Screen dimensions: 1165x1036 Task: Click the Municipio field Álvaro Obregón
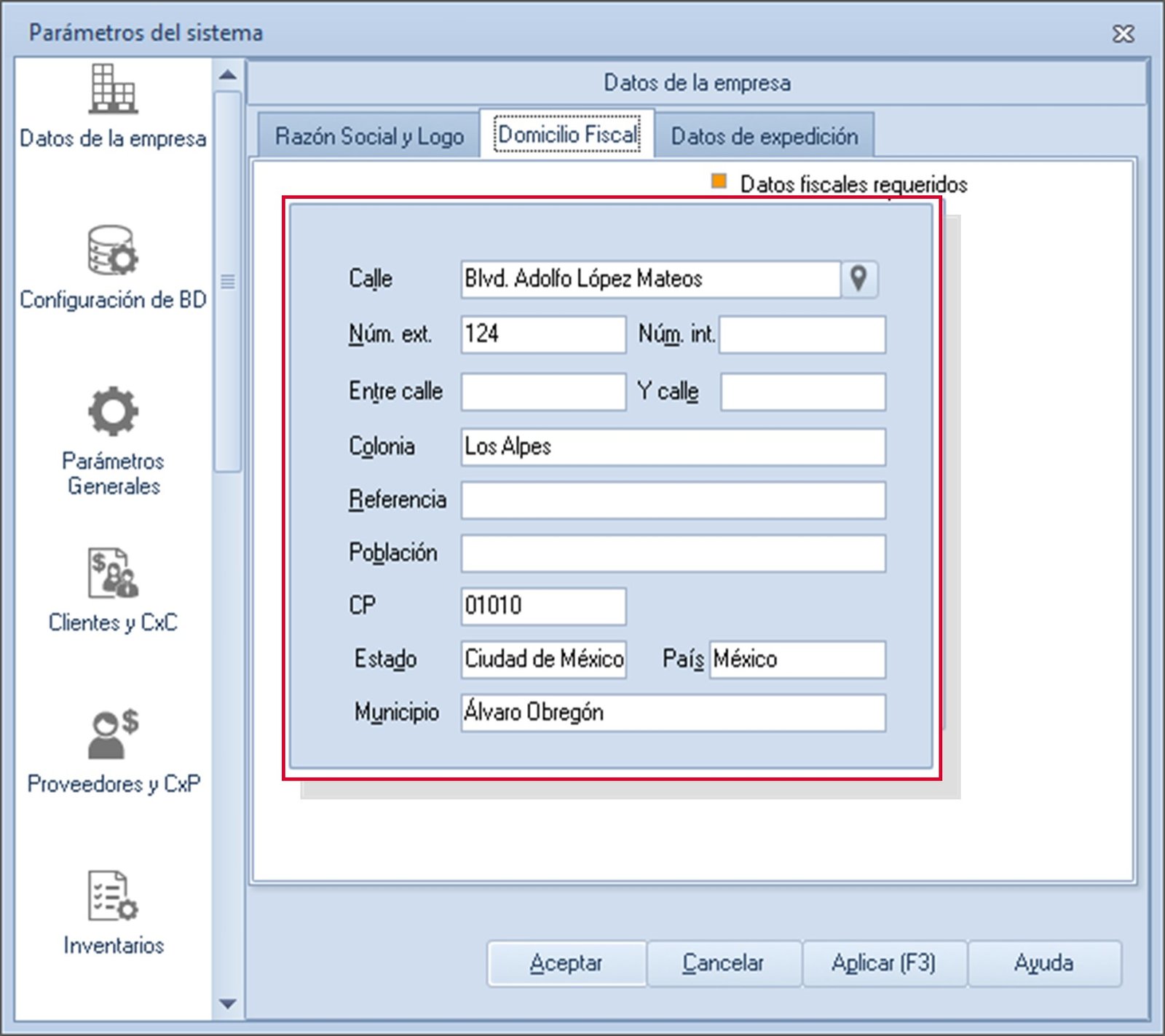coord(674,713)
